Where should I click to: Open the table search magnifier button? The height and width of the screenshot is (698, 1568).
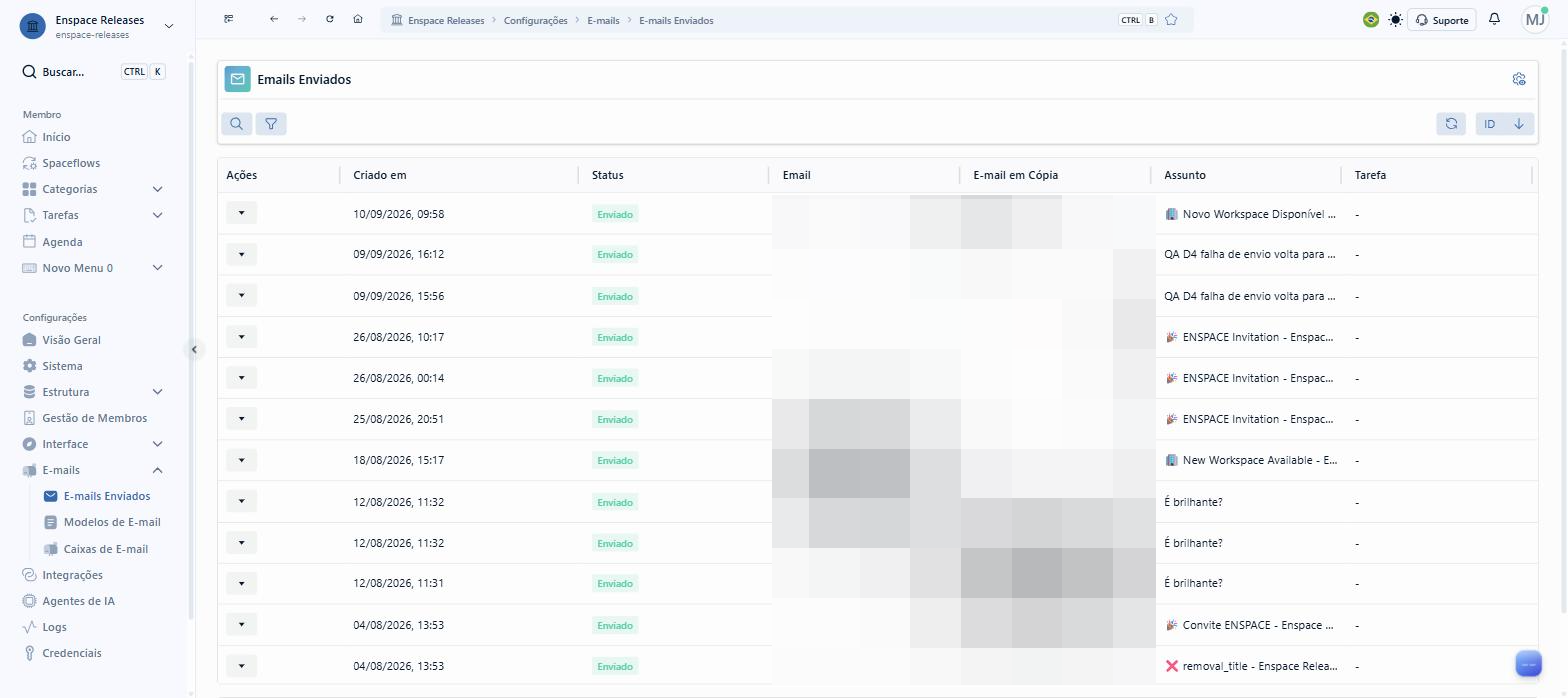click(x=237, y=124)
